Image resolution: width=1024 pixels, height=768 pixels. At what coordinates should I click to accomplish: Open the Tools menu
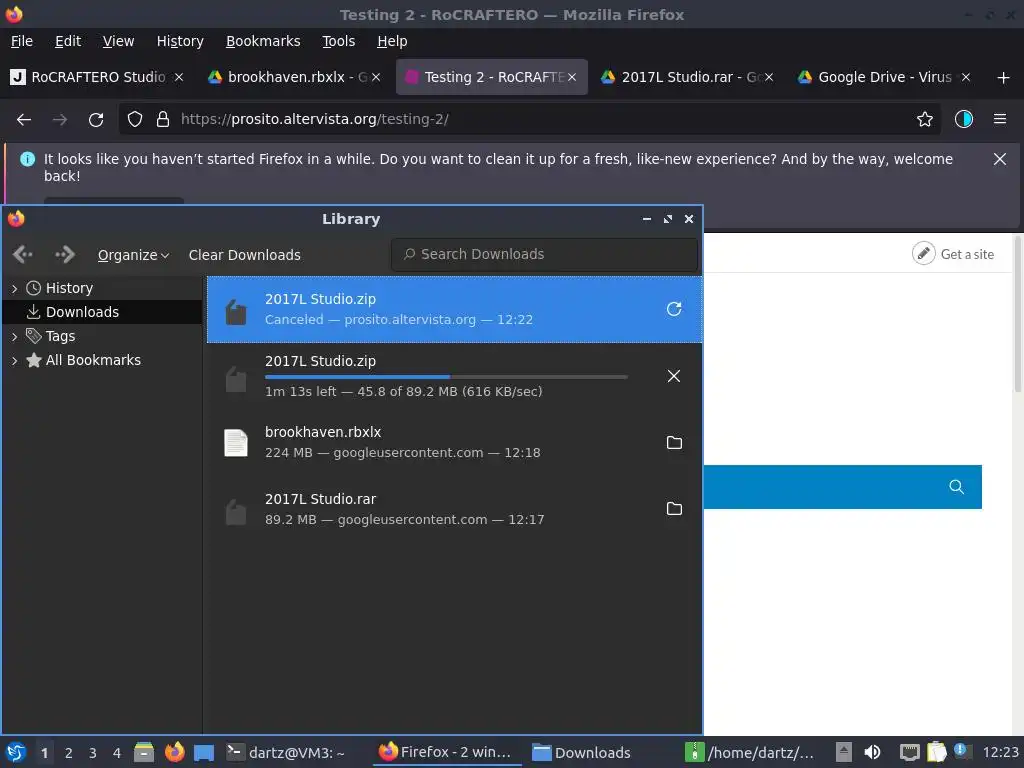pos(338,41)
